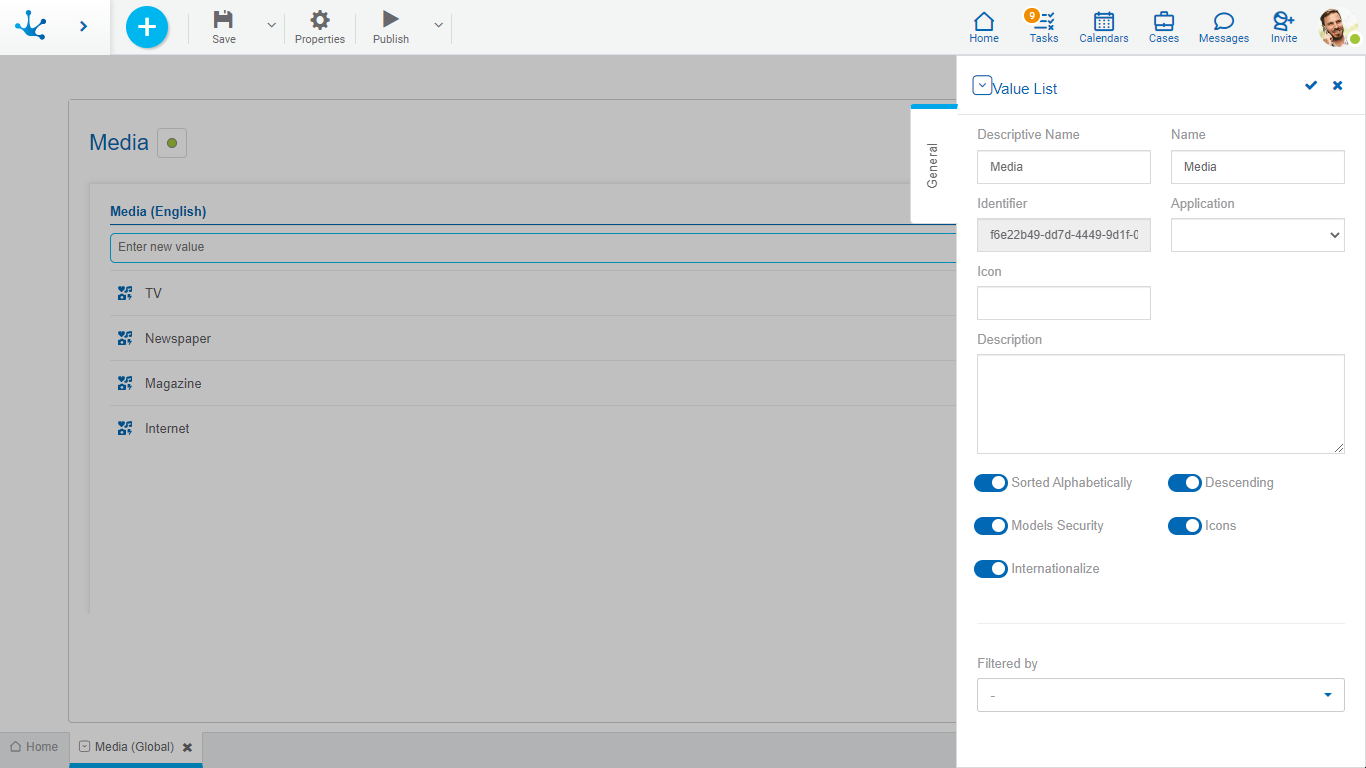Toggle Sorted Alphabetically switch

pyautogui.click(x=991, y=483)
